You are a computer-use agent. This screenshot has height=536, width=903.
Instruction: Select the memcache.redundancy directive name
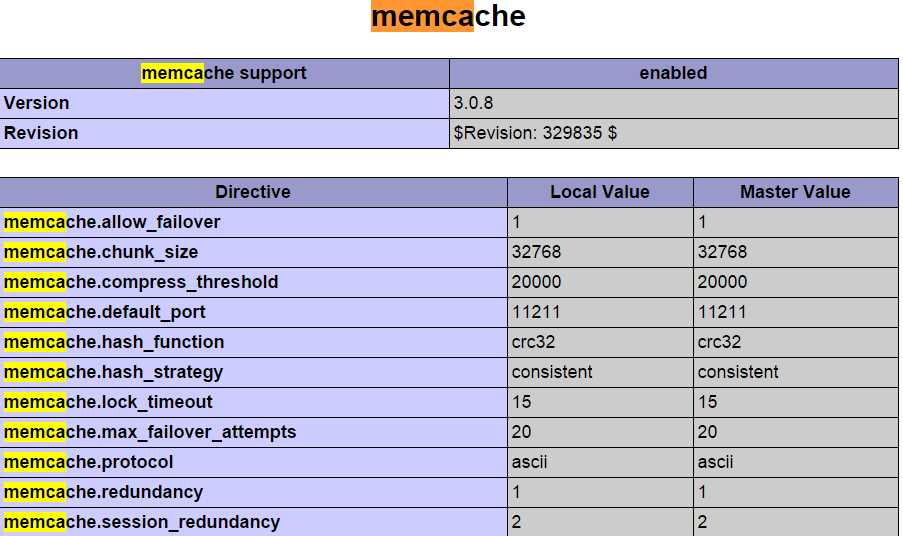tap(104, 492)
